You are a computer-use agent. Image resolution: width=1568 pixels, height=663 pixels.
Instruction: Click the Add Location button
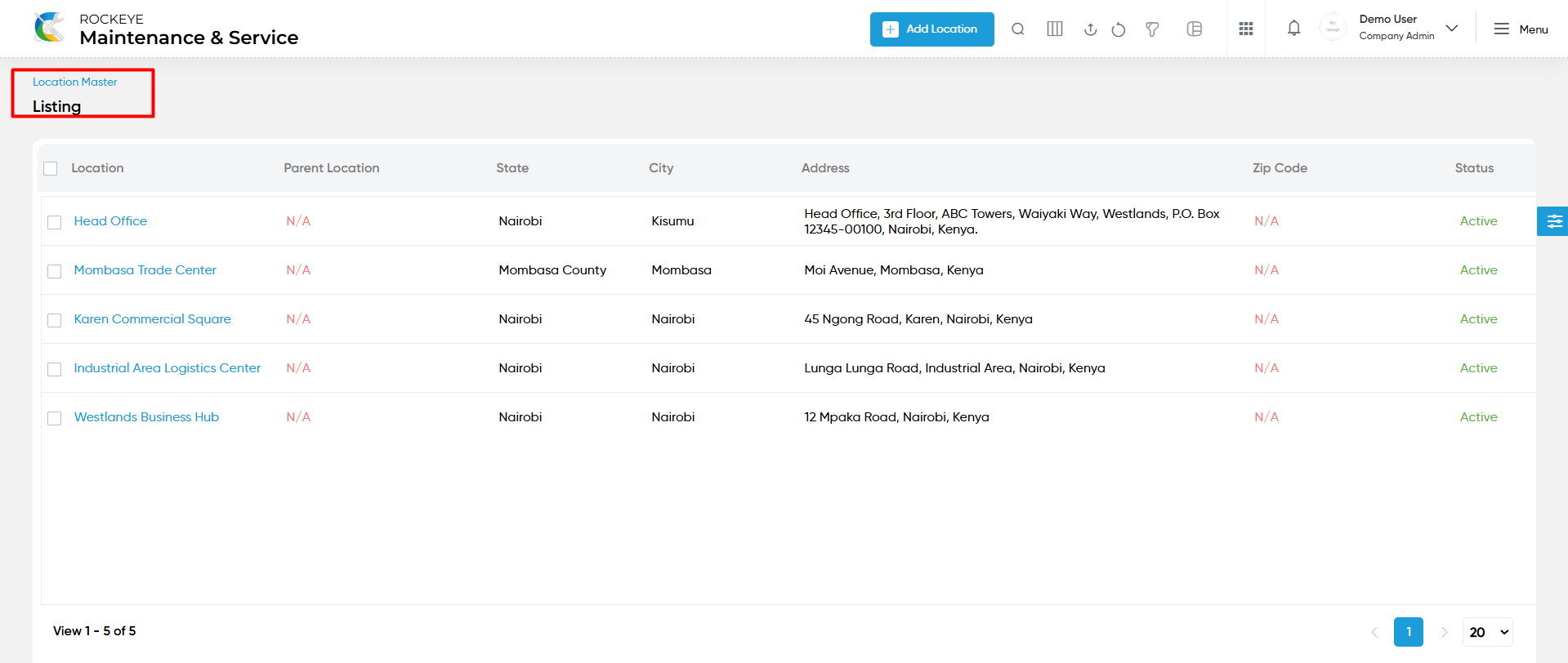931,29
